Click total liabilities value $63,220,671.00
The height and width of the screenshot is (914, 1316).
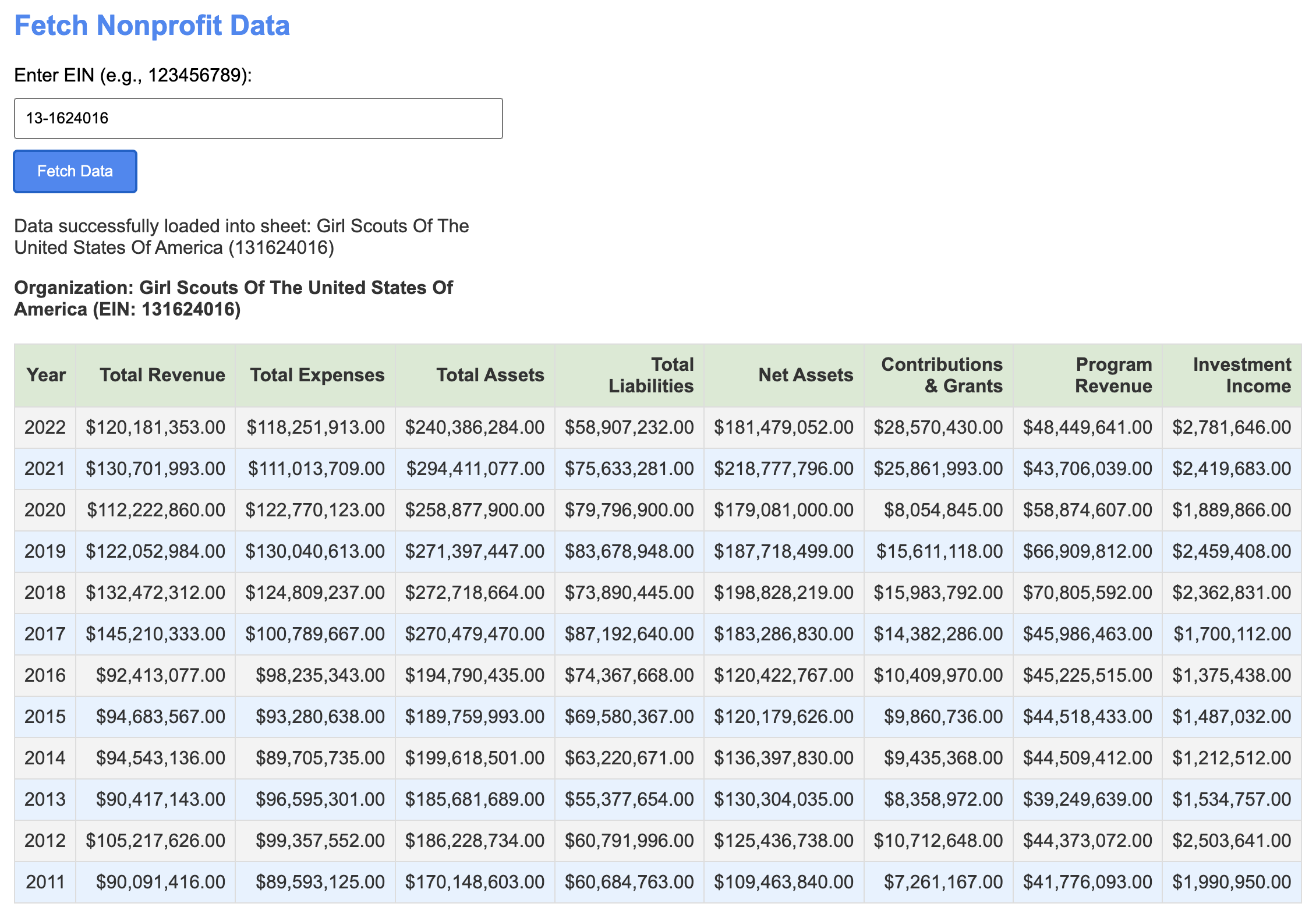point(629,758)
